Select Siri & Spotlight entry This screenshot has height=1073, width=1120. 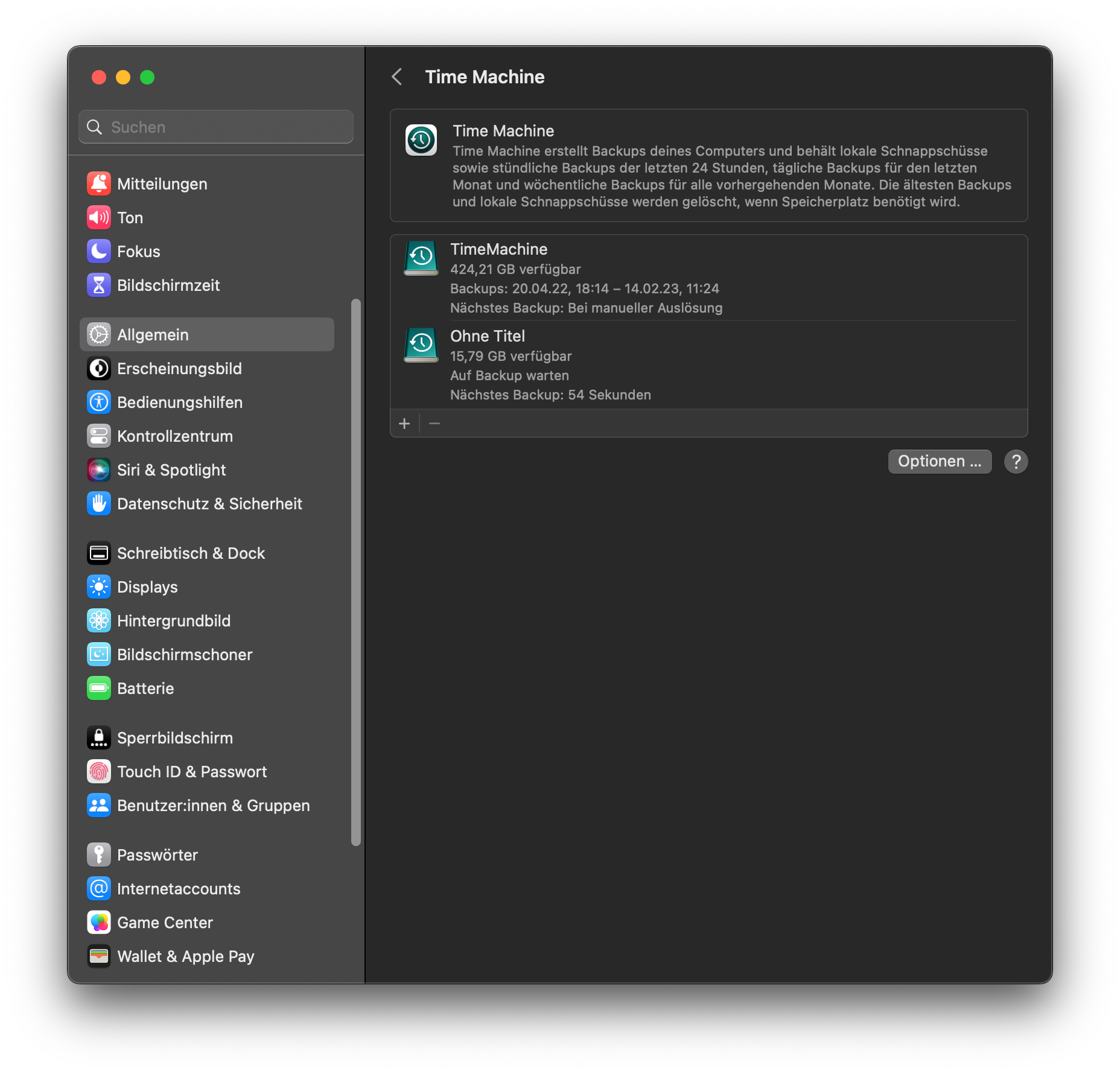pyautogui.click(x=207, y=470)
